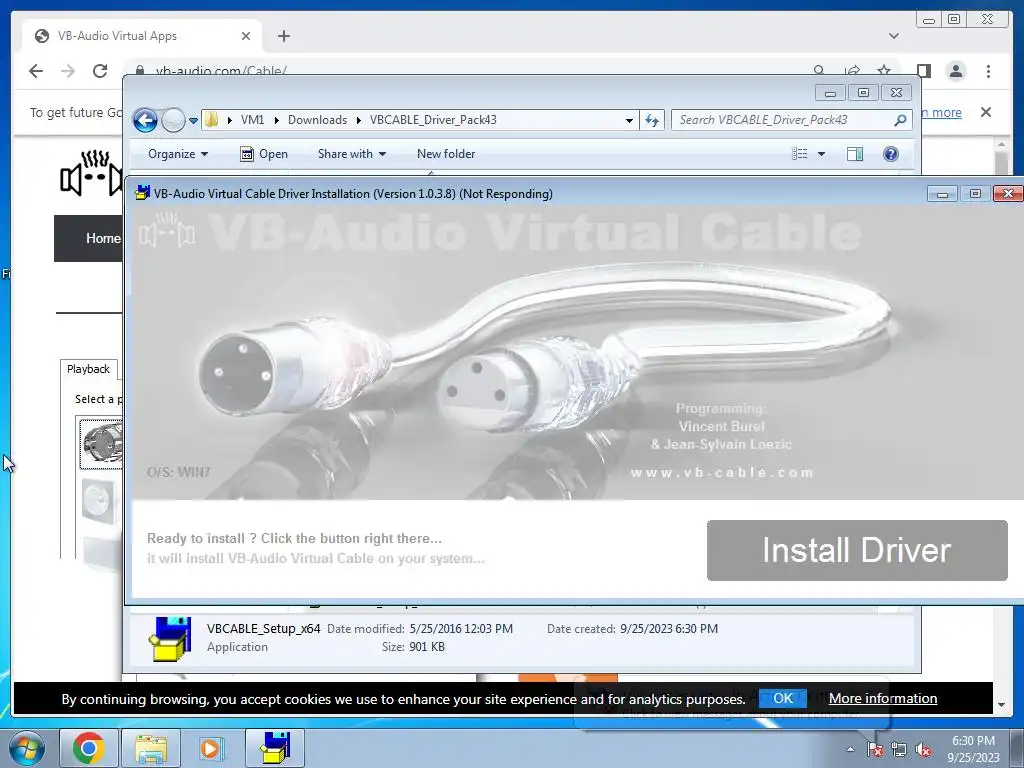1024x768 pixels.
Task: Create a New folder in Explorer
Action: (x=446, y=153)
